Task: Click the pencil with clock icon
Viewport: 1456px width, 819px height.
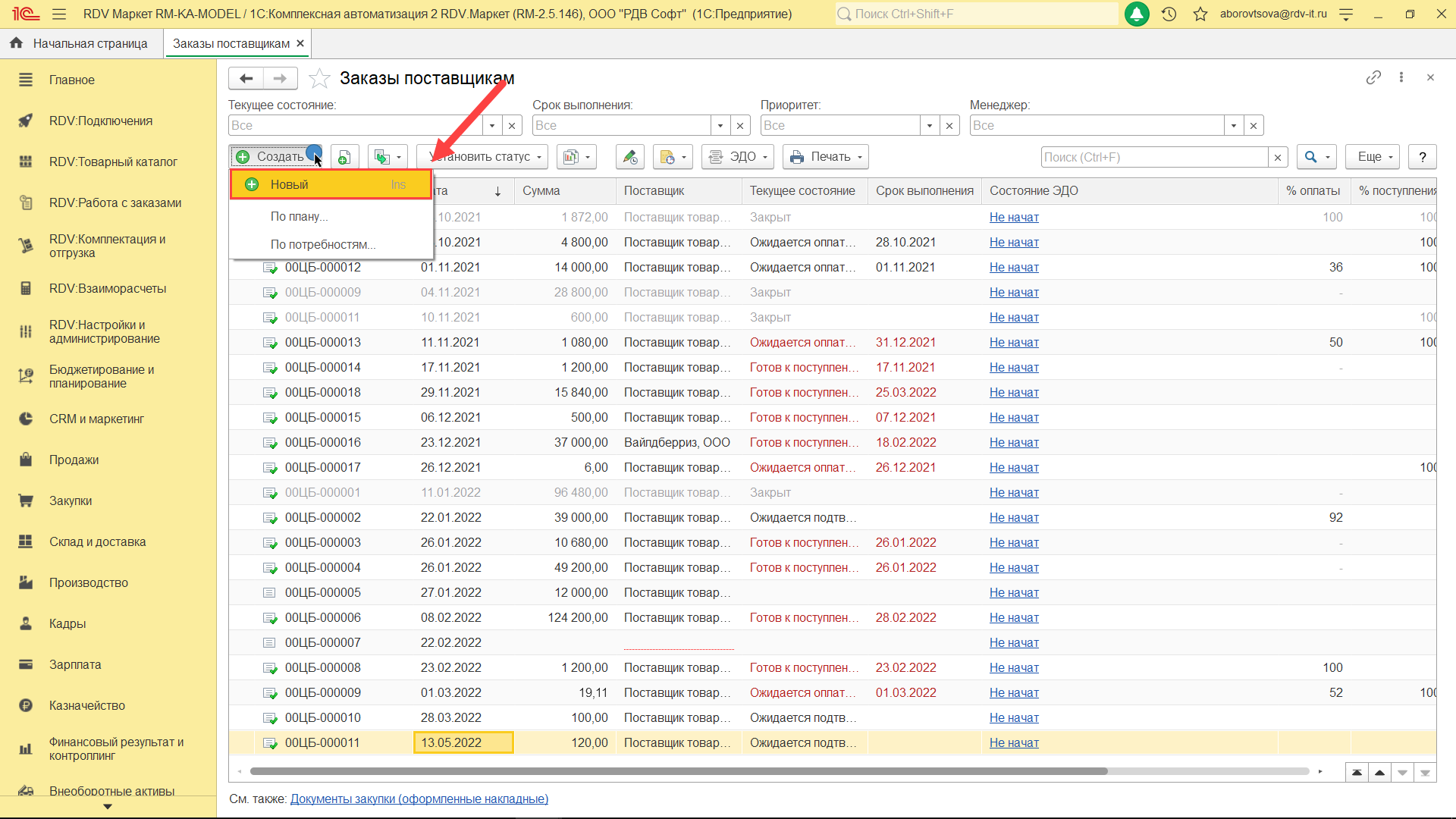Action: 630,157
